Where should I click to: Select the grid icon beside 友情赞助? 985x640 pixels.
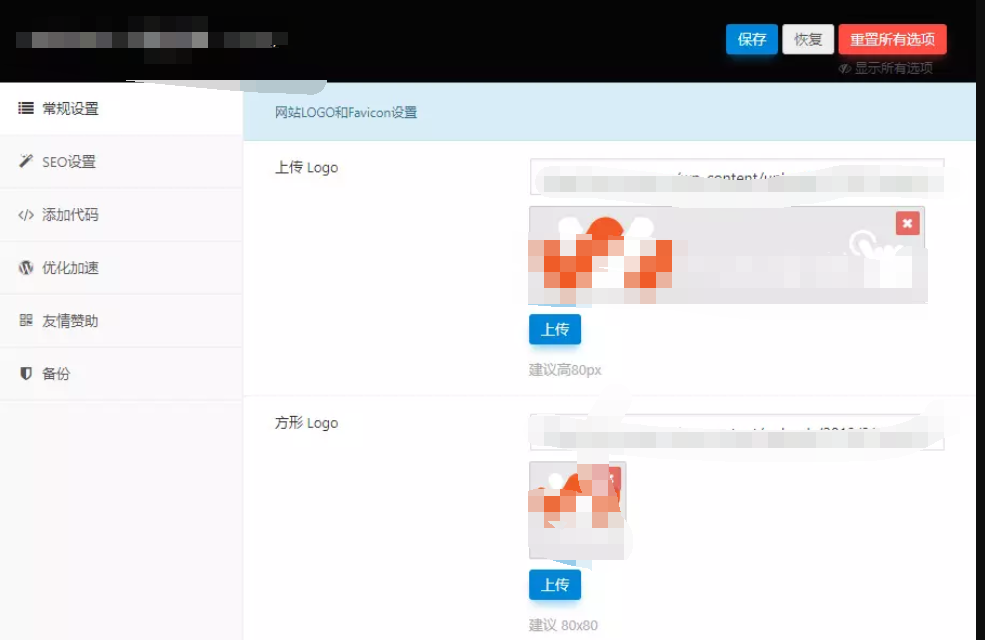coord(25,320)
